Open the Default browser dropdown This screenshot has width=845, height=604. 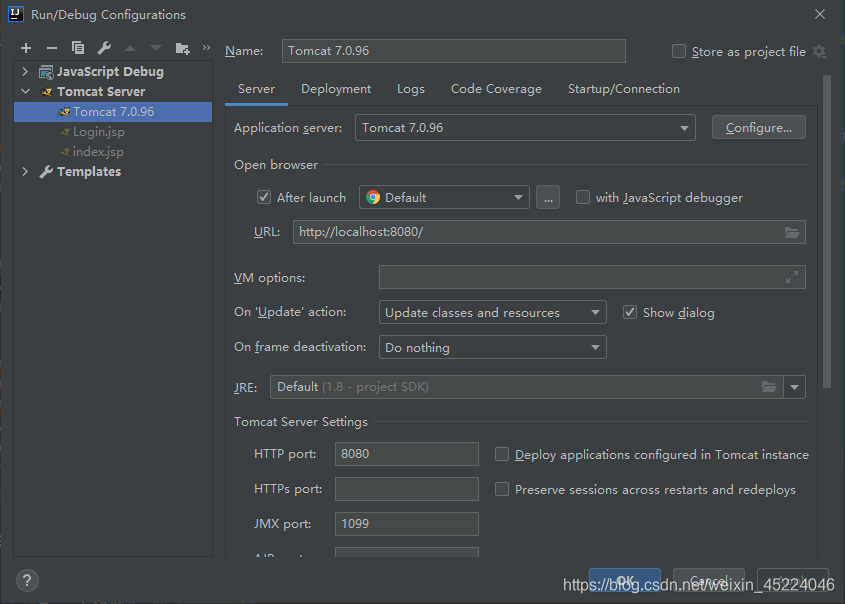(x=444, y=198)
